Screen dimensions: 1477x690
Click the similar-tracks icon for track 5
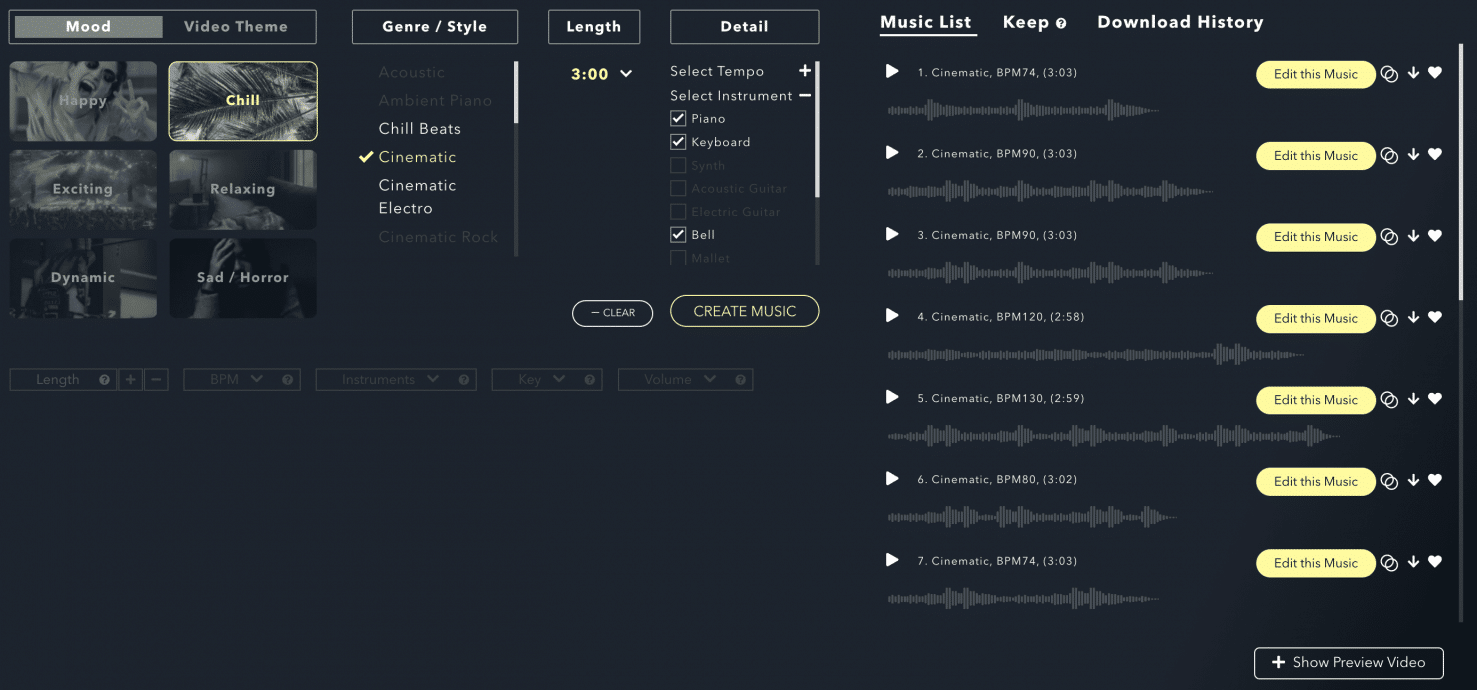pos(1389,399)
